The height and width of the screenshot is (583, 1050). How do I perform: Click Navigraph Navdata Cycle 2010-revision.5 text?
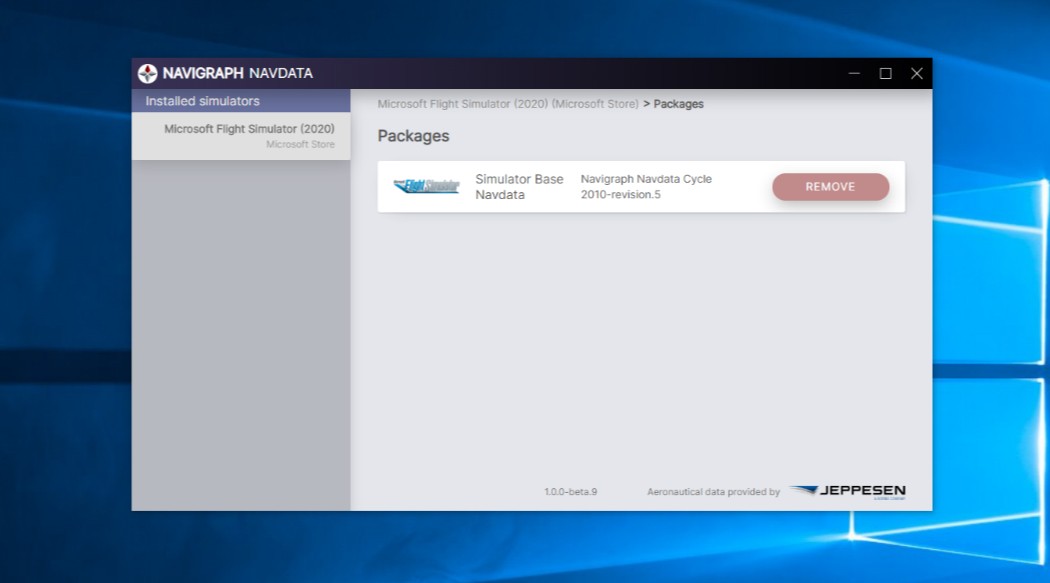(x=646, y=187)
